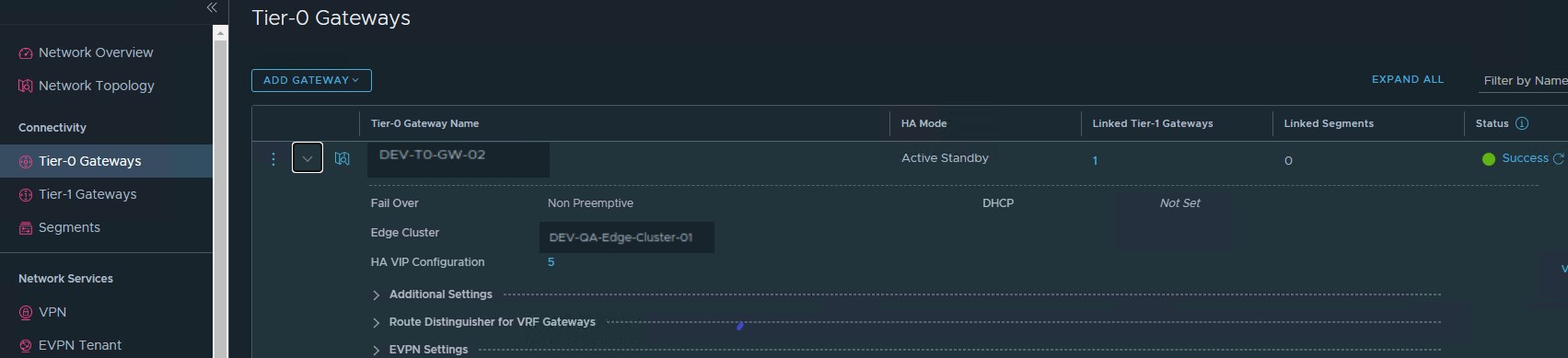The image size is (1568, 358).
Task: Open Network Topology from sidebar
Action: (x=97, y=86)
